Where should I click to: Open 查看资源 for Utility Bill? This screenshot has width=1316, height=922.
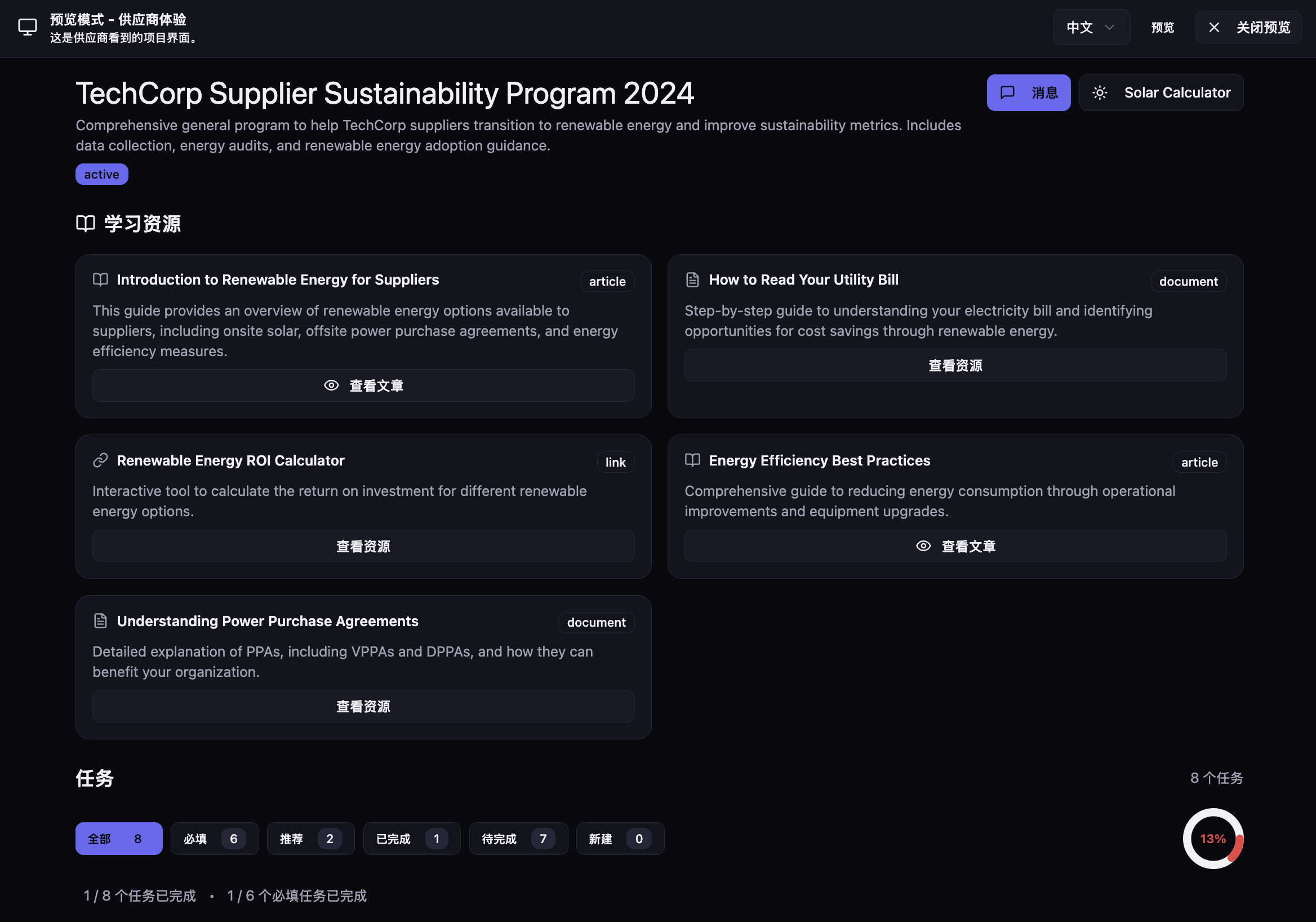point(955,365)
